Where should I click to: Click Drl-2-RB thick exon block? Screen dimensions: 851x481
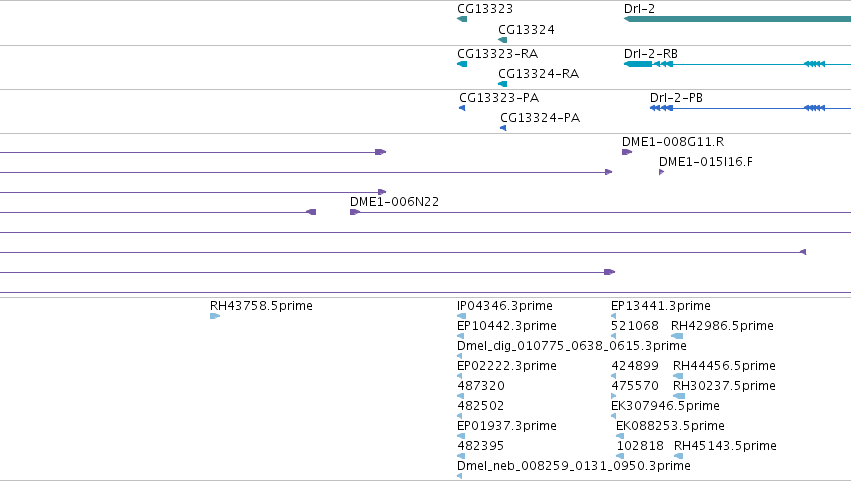638,64
